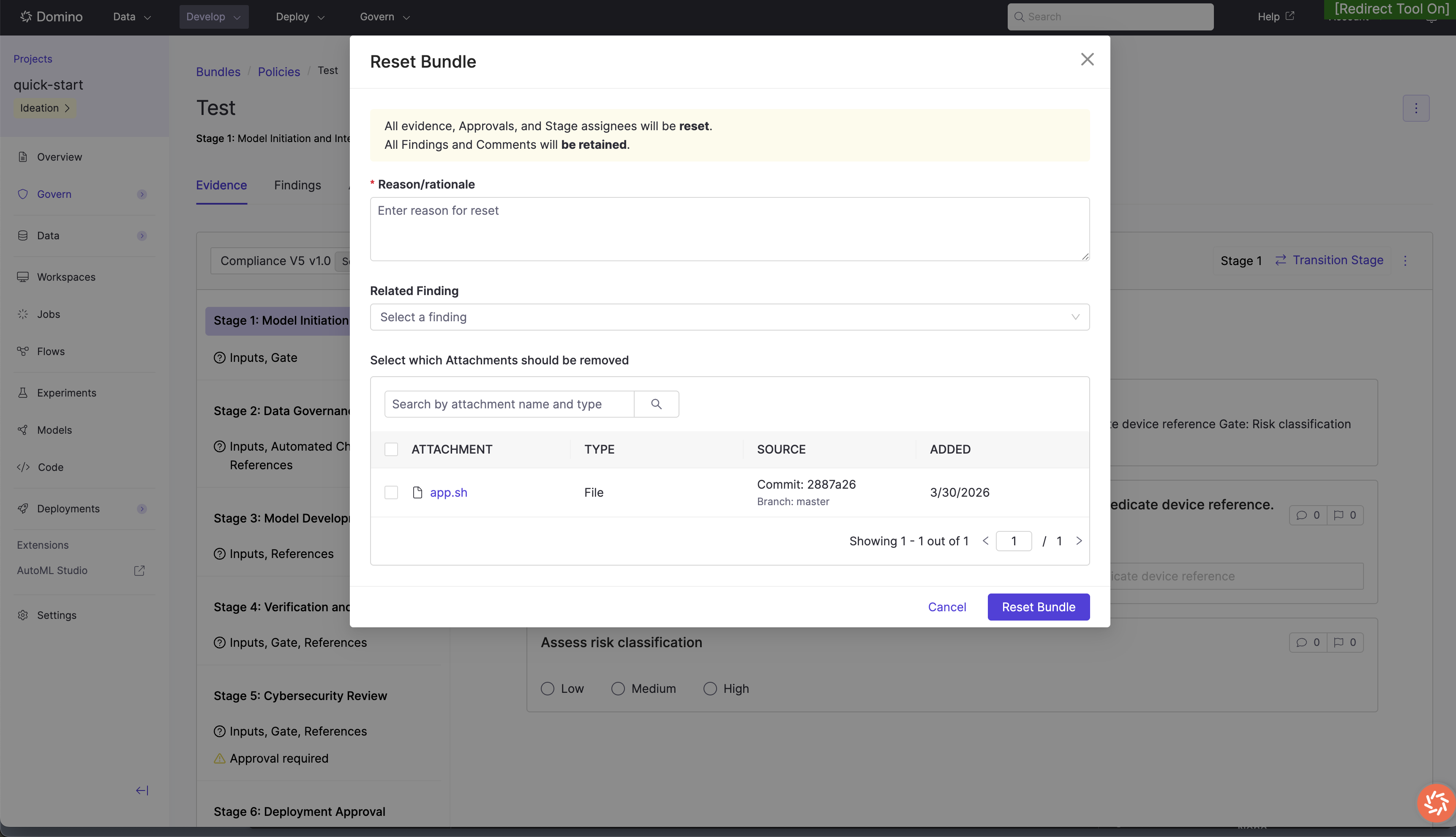This screenshot has height=837, width=1456.
Task: Click the attachment search magnifier icon
Action: (x=656, y=404)
